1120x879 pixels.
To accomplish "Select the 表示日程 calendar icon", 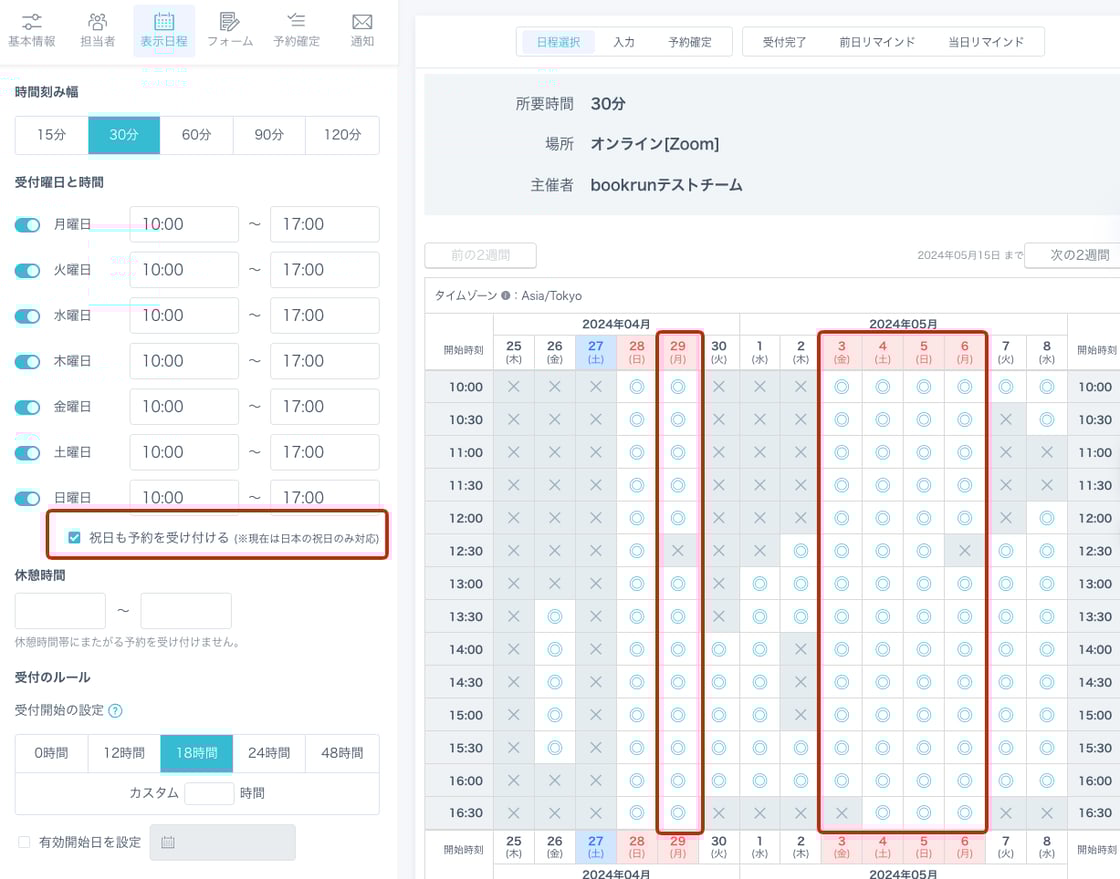I will point(163,22).
